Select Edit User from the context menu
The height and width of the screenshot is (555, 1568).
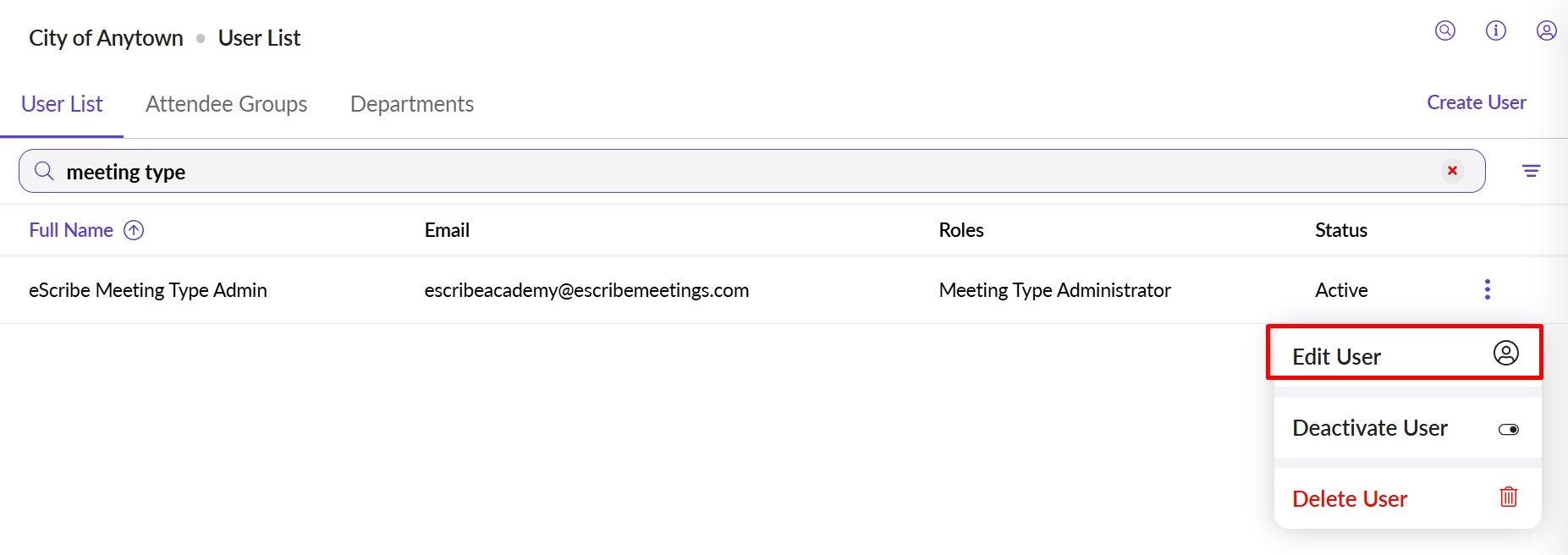(x=1336, y=356)
